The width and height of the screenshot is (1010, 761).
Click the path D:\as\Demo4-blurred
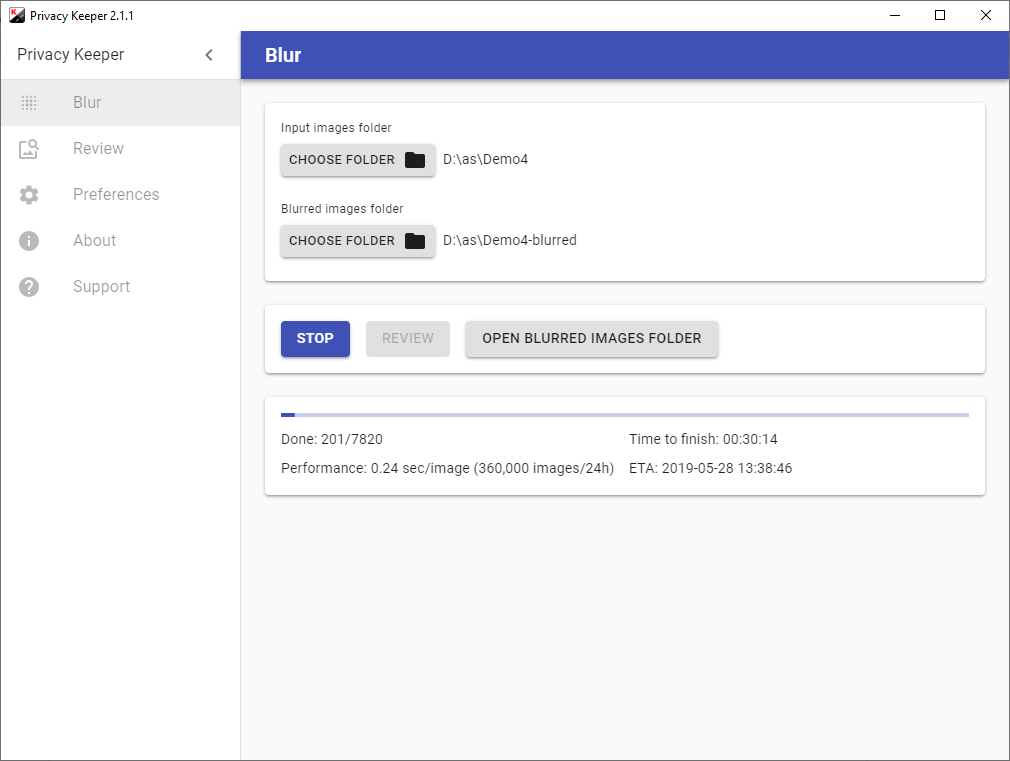(x=510, y=240)
